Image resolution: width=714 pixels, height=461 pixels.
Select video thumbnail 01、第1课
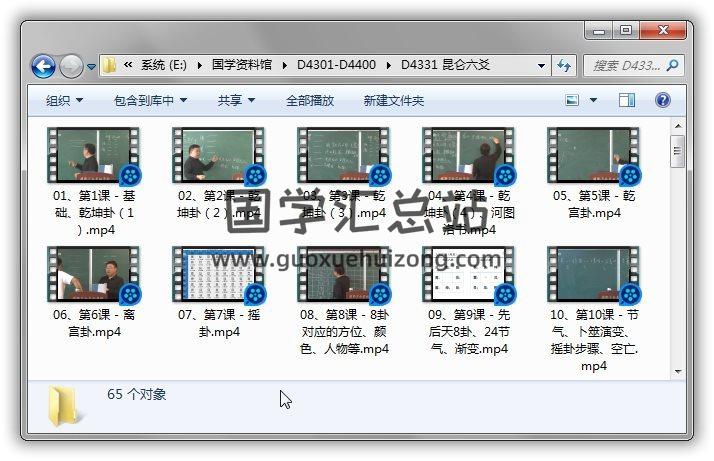(93, 155)
